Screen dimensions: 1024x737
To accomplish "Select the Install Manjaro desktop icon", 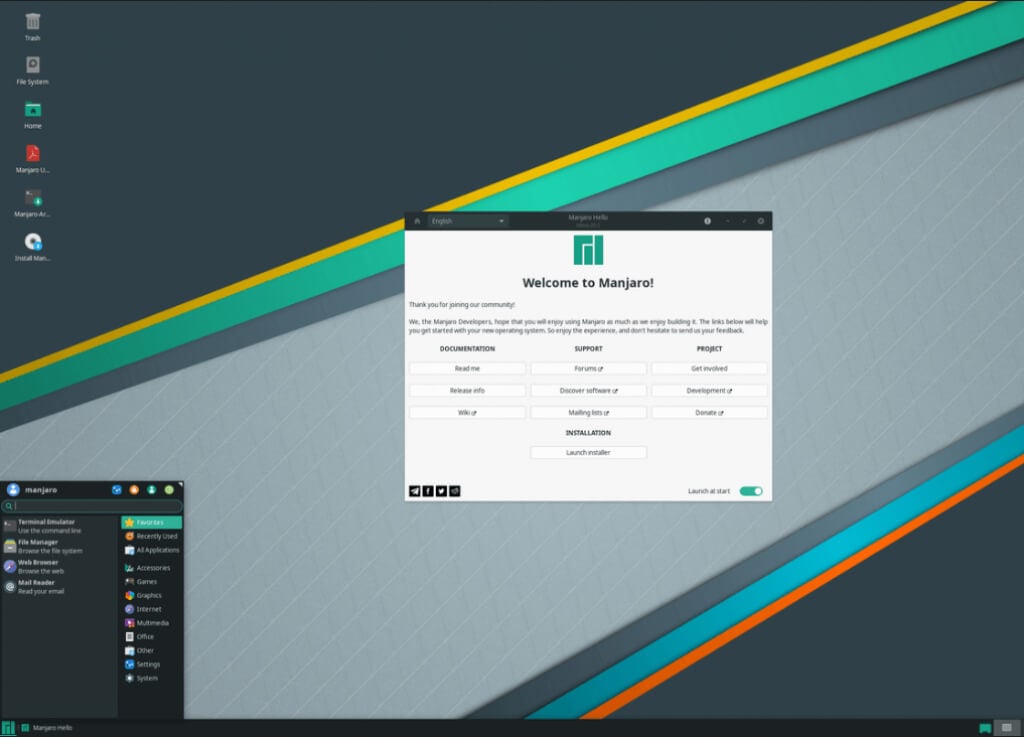I will (x=33, y=247).
